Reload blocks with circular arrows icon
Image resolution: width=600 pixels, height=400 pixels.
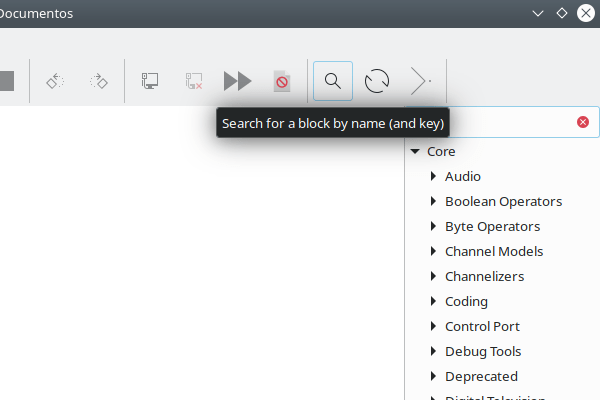tap(377, 81)
